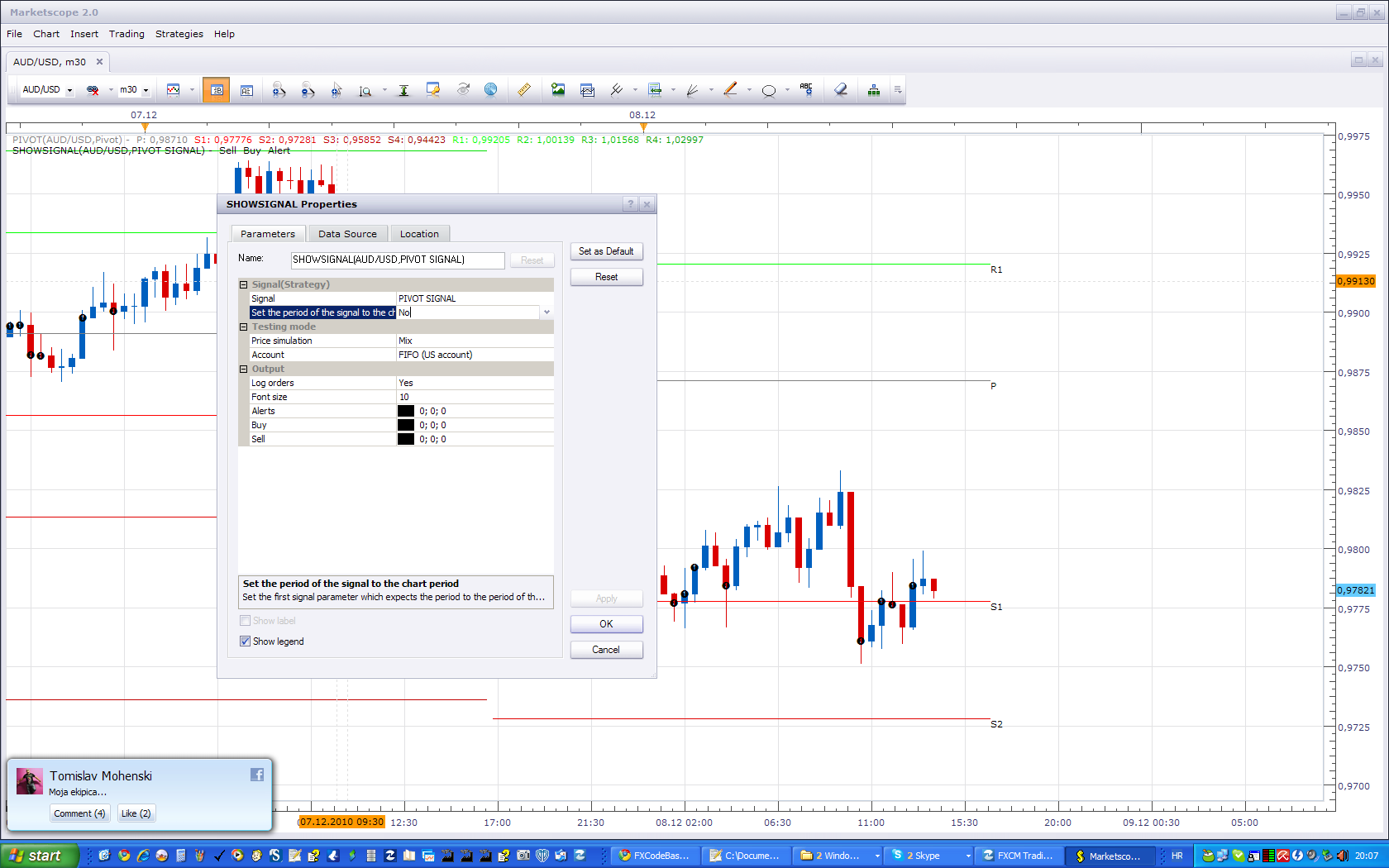Click the Name input field
The height and width of the screenshot is (868, 1389).
pyautogui.click(x=397, y=260)
